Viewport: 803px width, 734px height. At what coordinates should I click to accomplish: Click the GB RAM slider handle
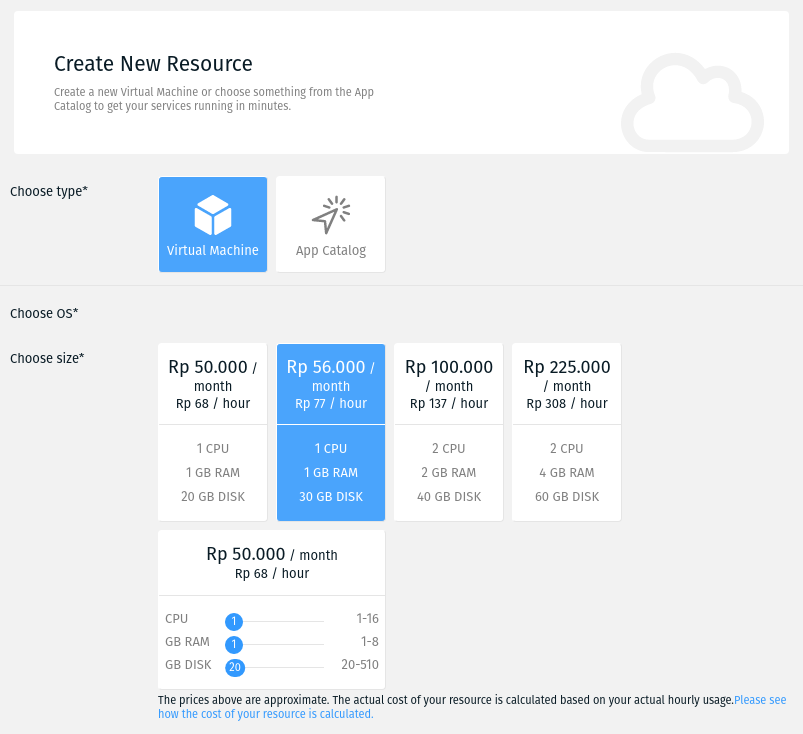click(x=234, y=644)
